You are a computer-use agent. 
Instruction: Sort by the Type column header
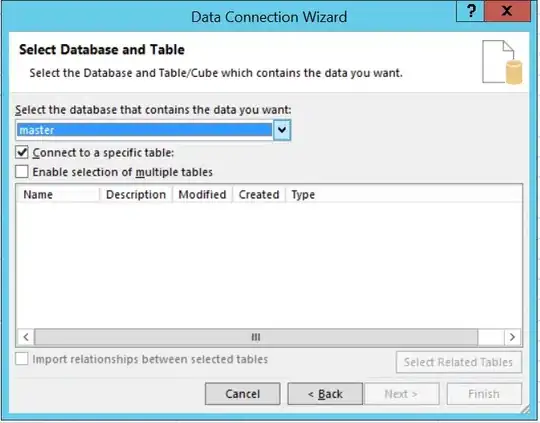tap(303, 194)
